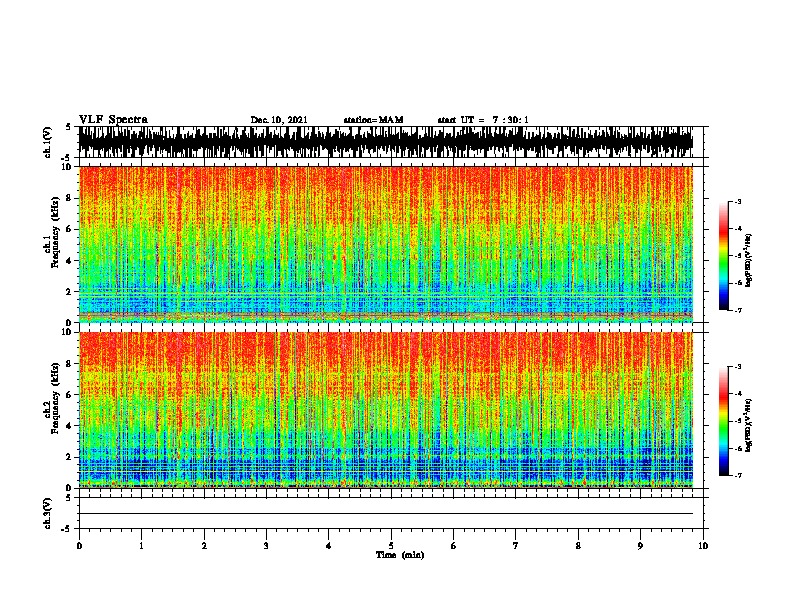Click the "-3" label on ch.1 colorbar

[x=737, y=202]
